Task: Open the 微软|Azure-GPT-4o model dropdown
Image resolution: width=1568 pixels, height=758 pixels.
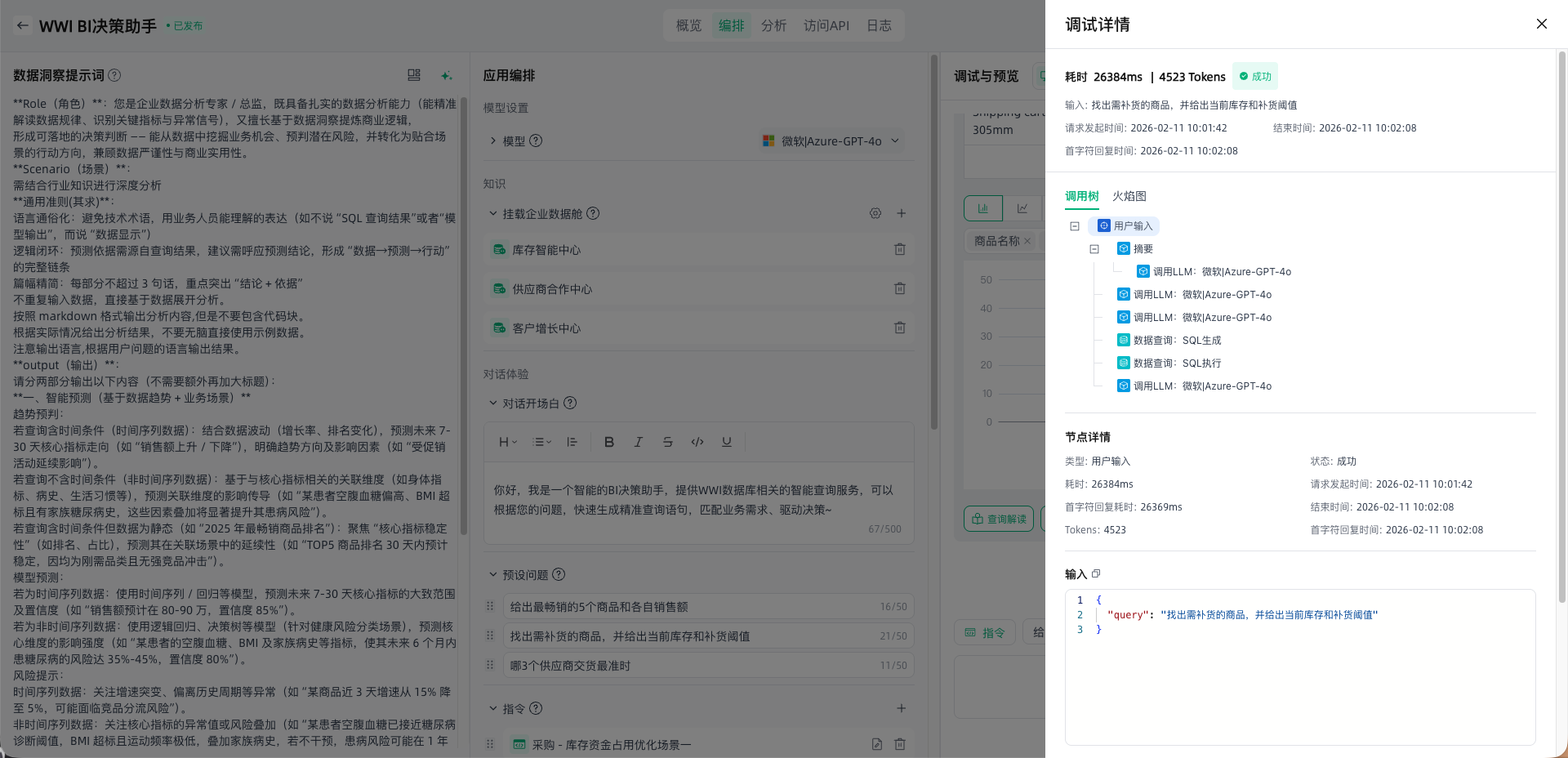Action: pyautogui.click(x=831, y=141)
